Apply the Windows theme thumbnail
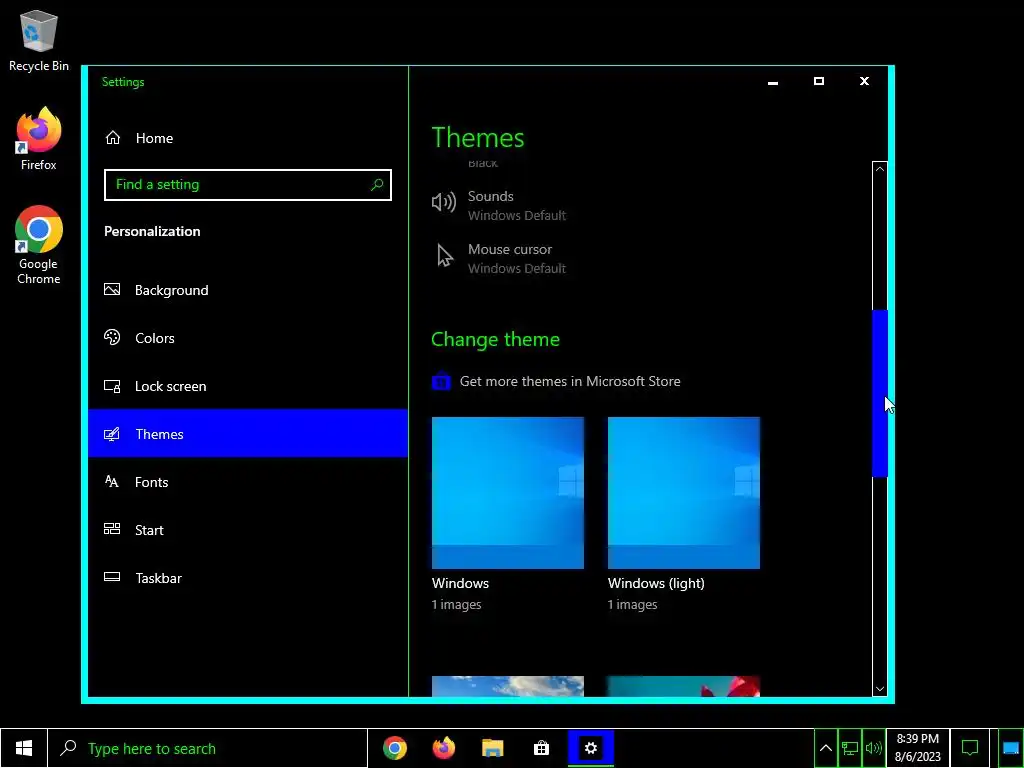1024x768 pixels. [508, 492]
